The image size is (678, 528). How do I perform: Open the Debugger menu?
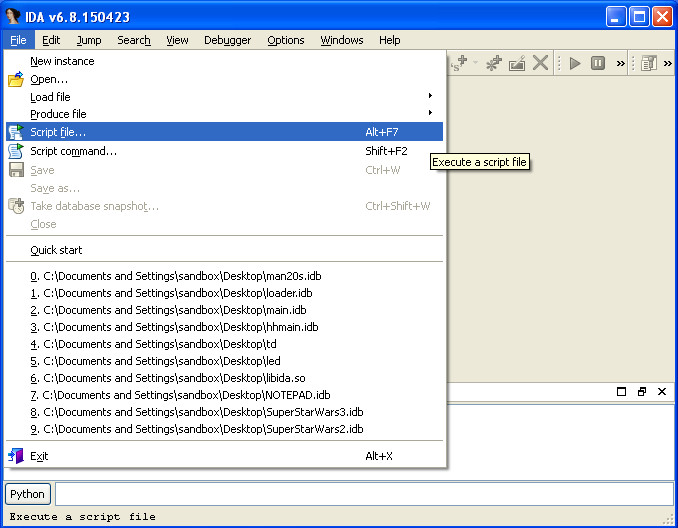[227, 40]
